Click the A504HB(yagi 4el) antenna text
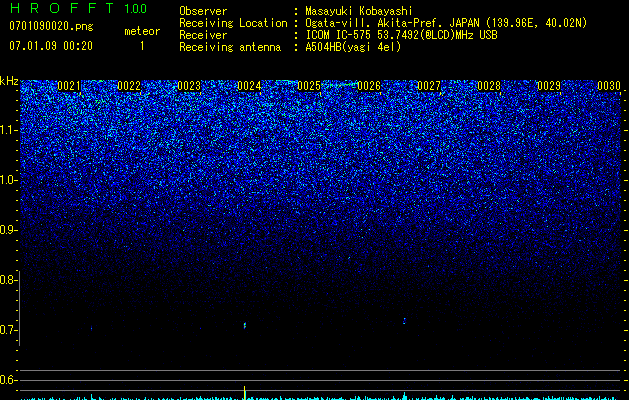 (x=353, y=47)
